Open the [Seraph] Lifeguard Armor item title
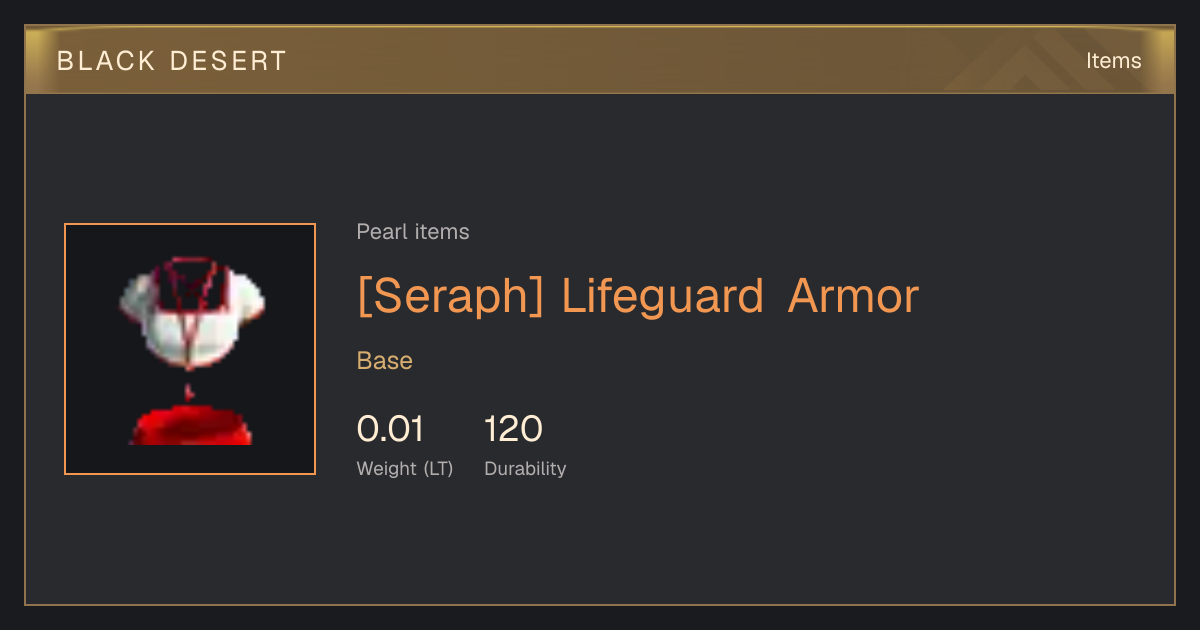This screenshot has width=1200, height=630. 637,296
